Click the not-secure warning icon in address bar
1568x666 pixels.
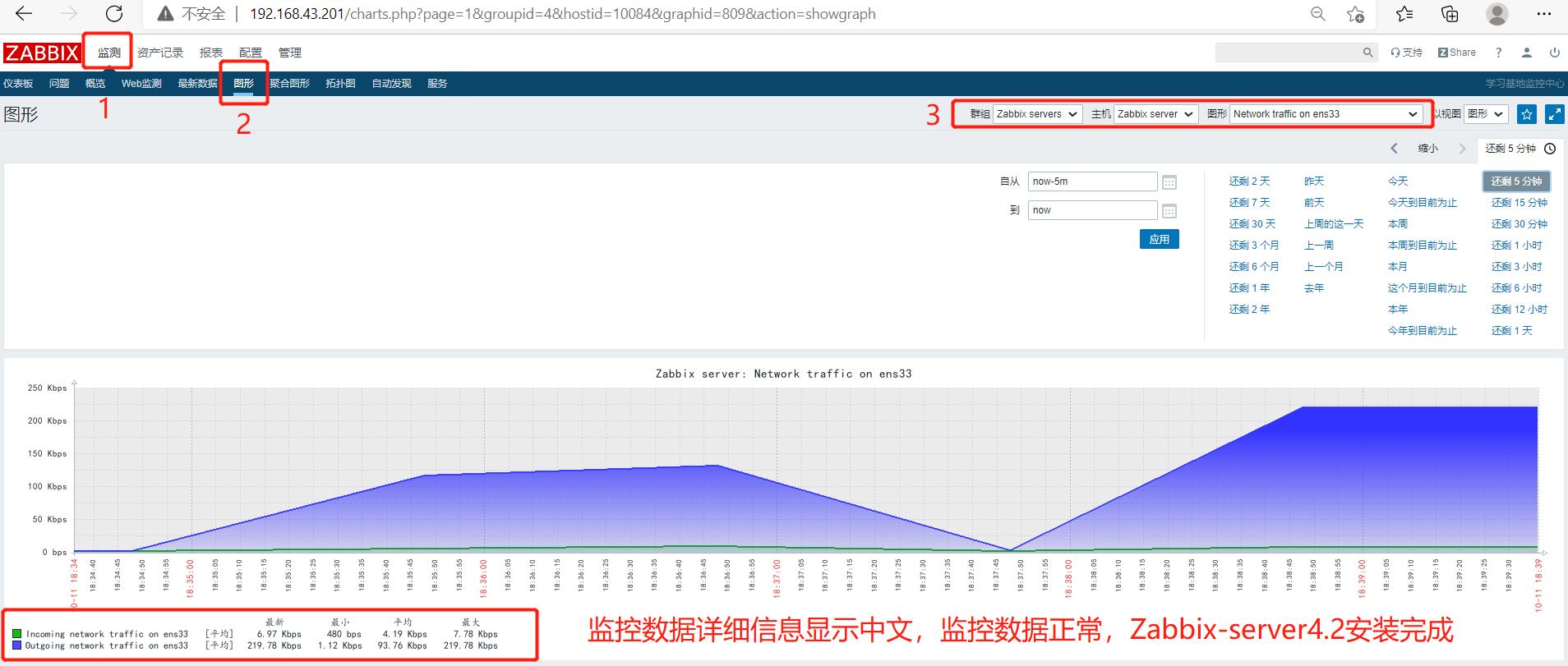[165, 14]
